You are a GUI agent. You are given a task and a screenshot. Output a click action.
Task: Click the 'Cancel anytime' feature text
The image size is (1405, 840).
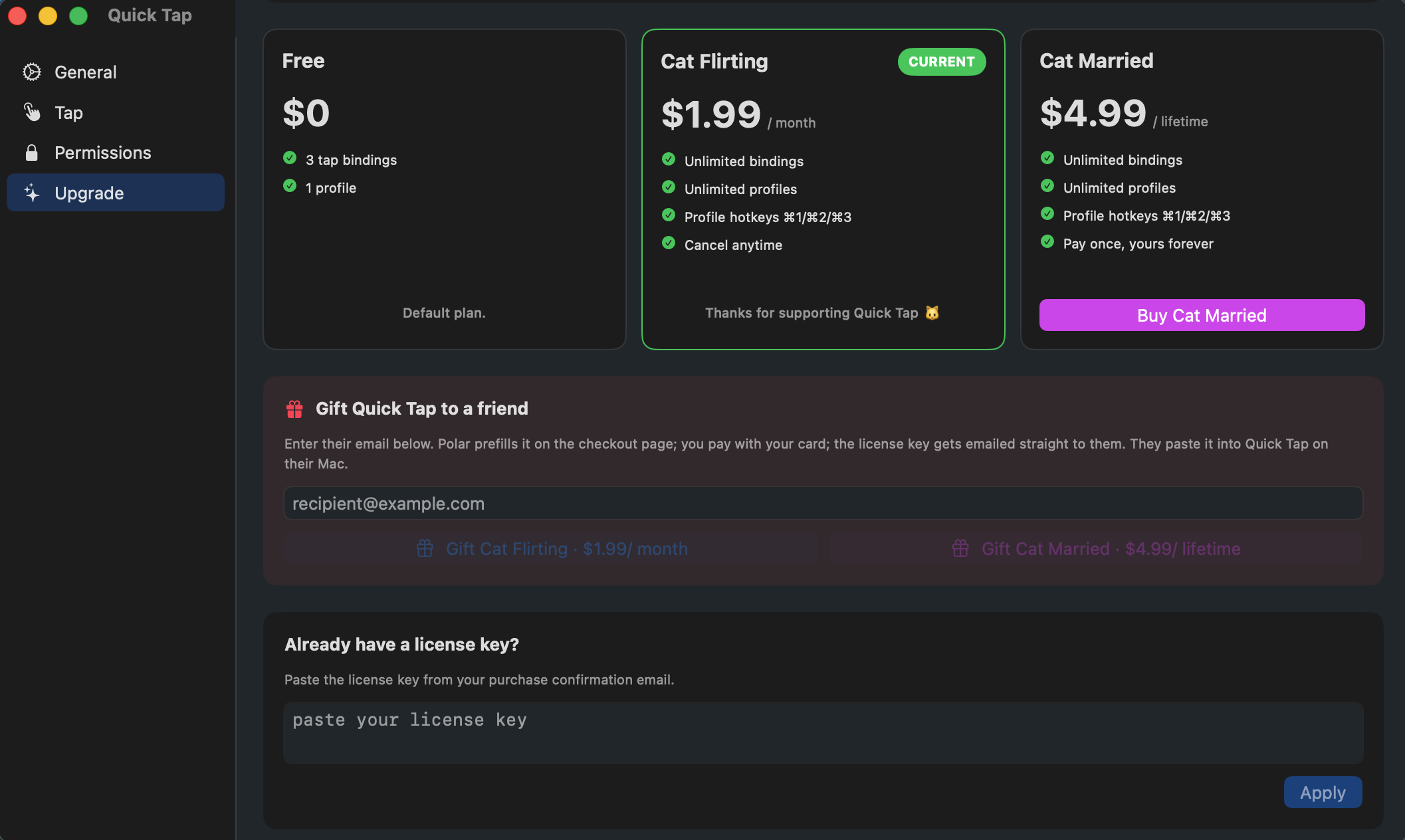pos(734,245)
